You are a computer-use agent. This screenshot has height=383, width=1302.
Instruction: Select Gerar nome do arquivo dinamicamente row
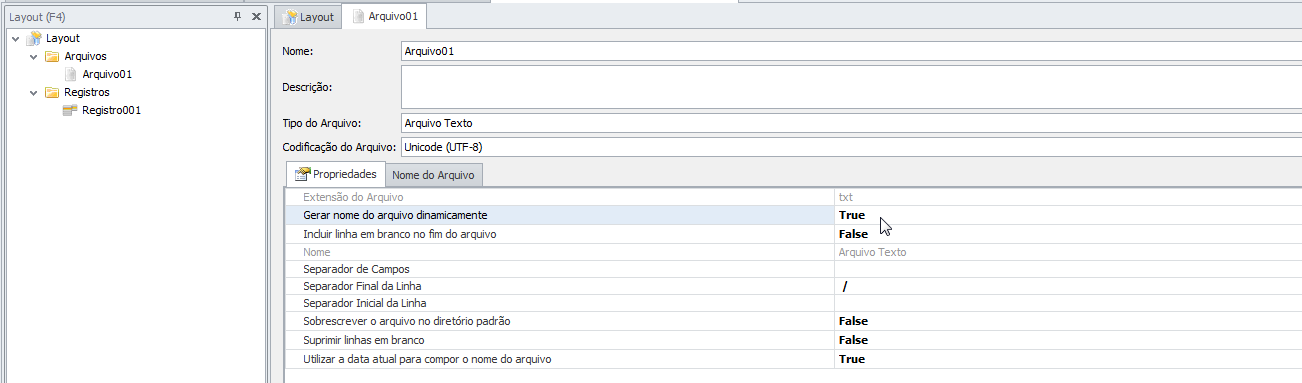click(x=794, y=215)
